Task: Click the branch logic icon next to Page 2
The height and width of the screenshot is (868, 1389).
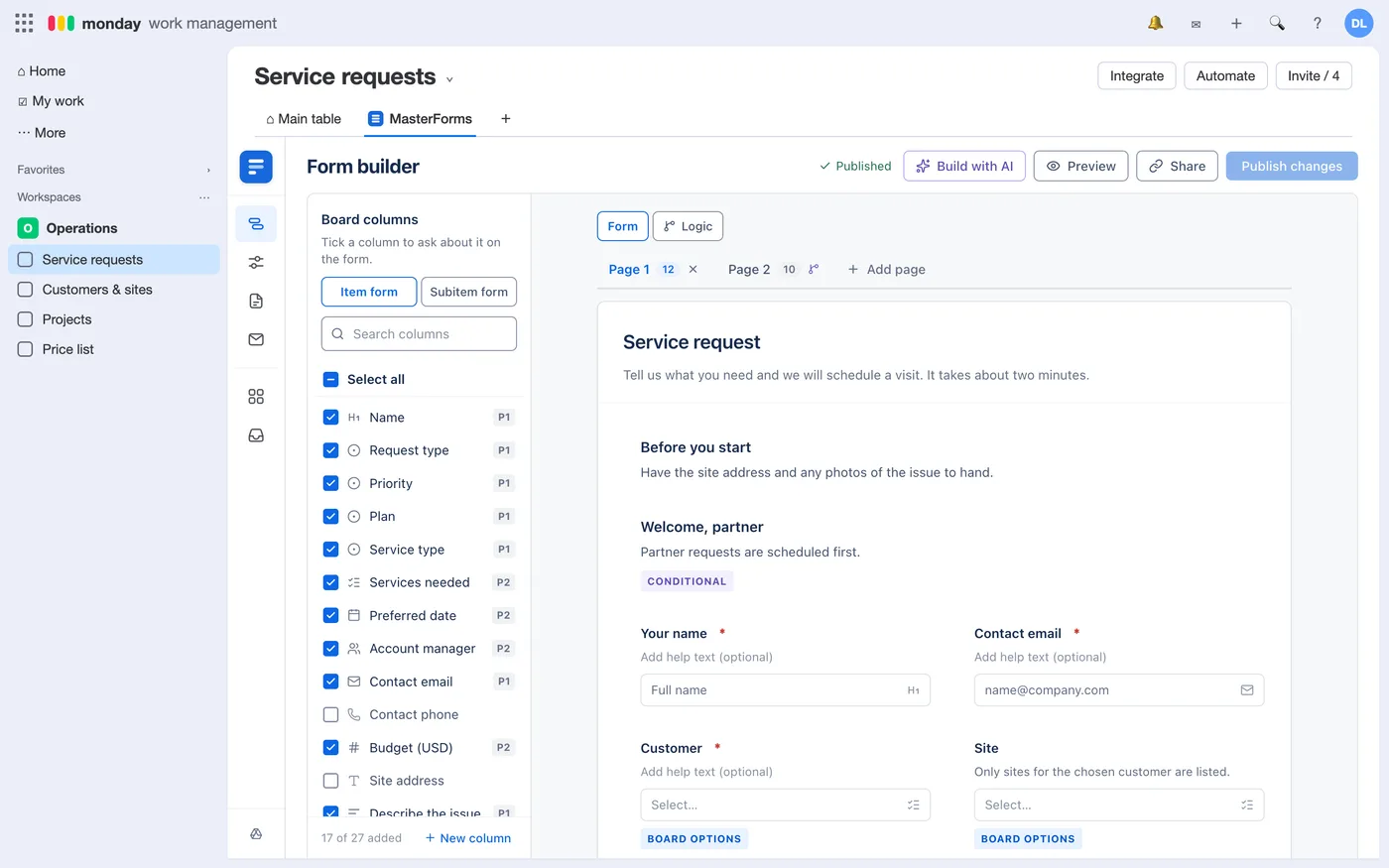Action: (814, 269)
